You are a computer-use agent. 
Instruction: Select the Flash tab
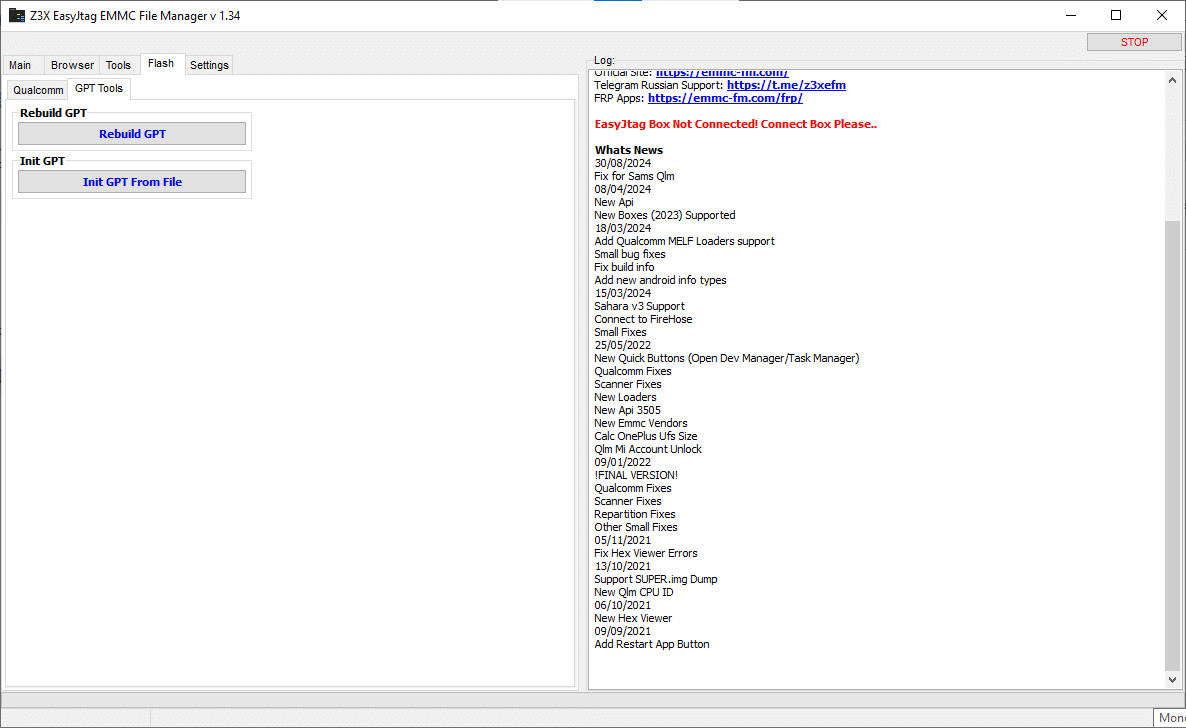pos(161,63)
